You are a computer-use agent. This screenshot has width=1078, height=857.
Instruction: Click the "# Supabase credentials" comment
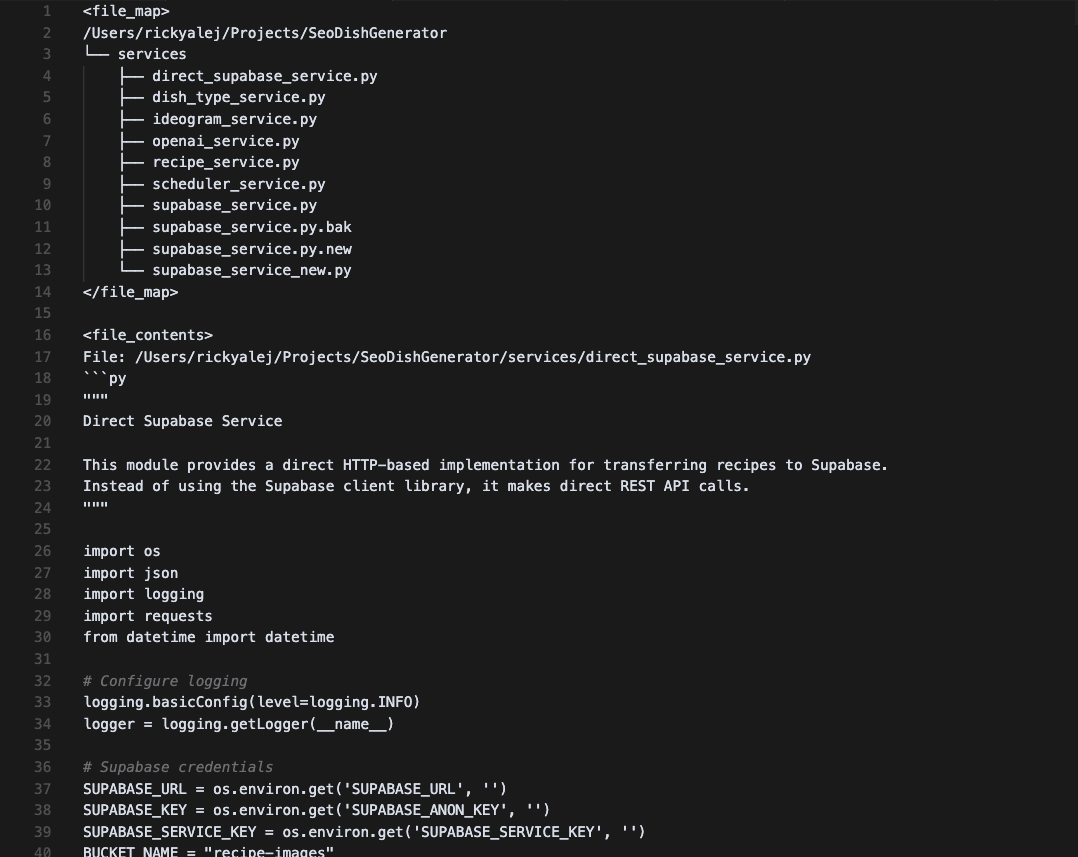[178, 767]
